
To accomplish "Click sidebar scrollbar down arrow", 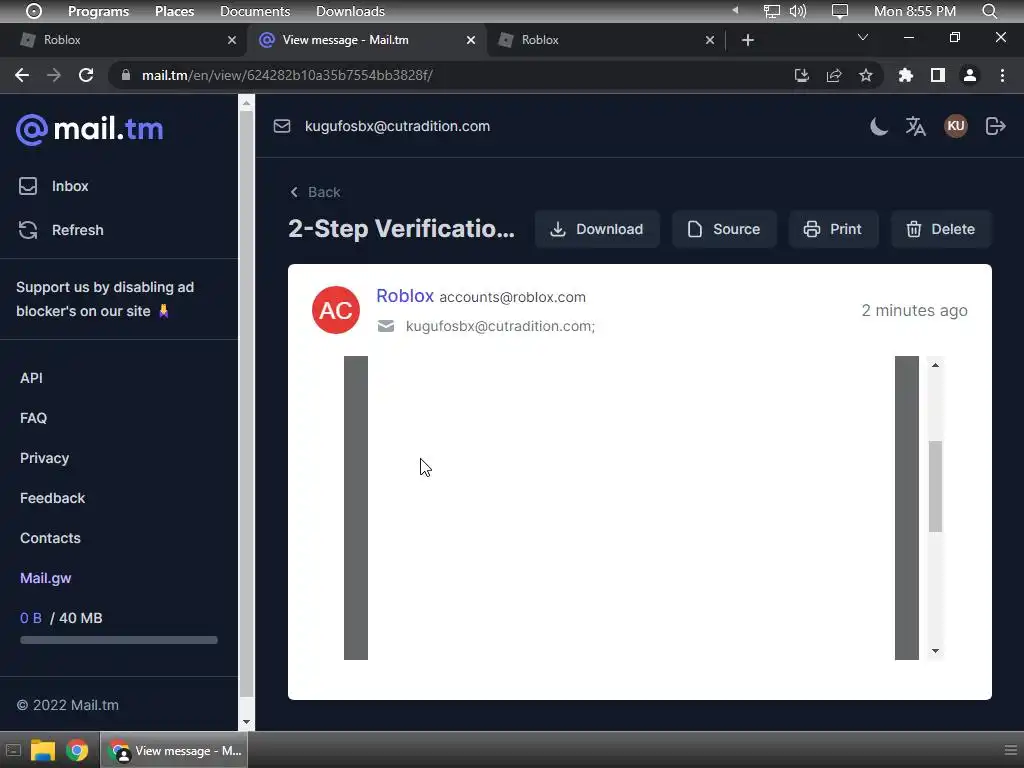I will coord(246,722).
